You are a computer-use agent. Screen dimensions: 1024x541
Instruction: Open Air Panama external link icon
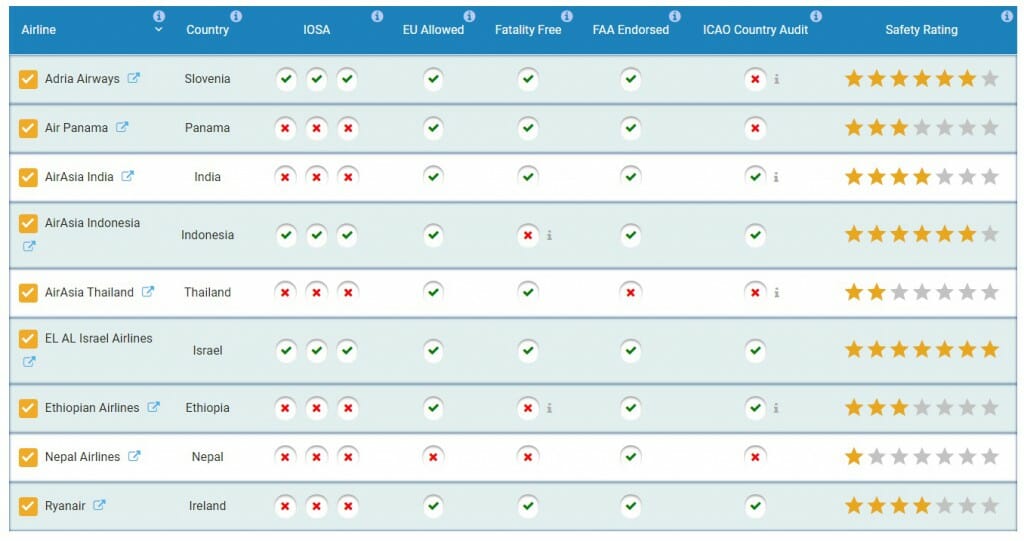click(x=122, y=127)
